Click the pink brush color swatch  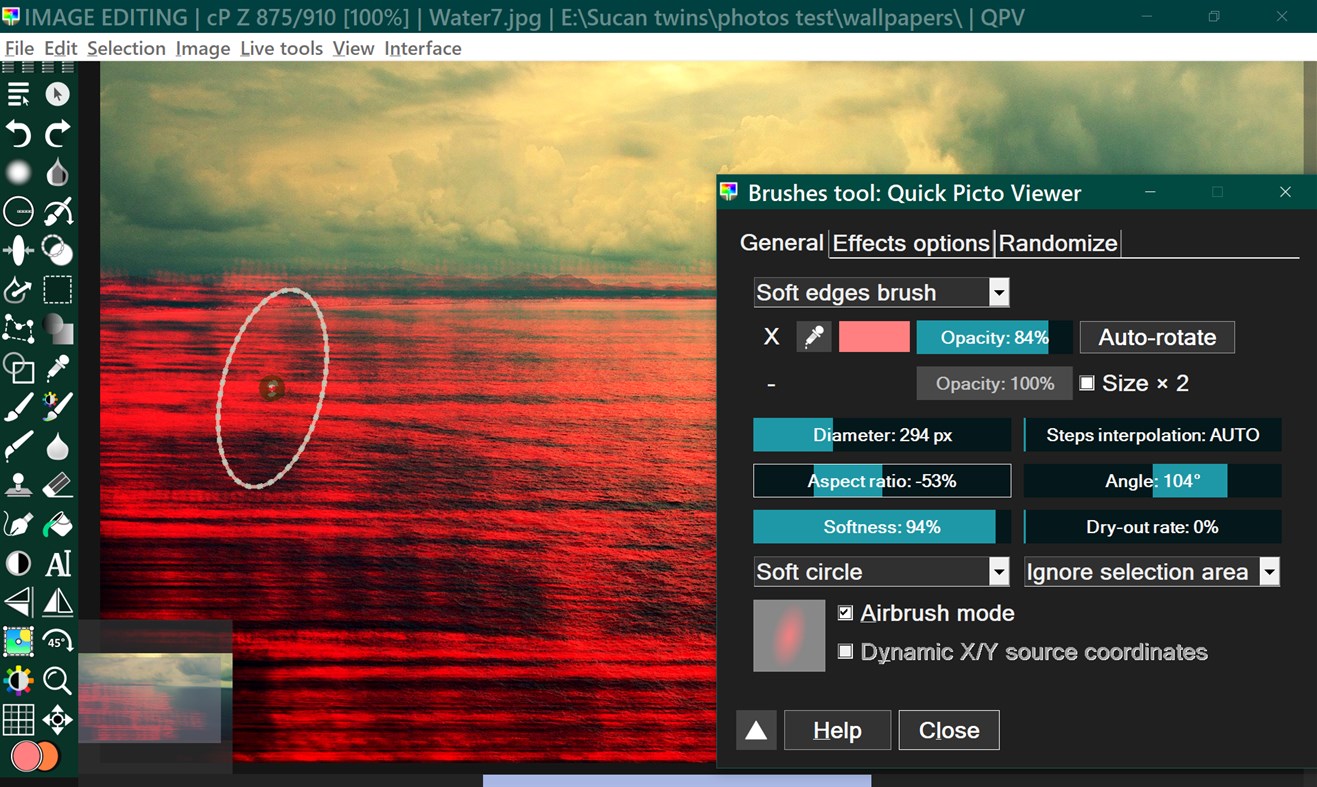pos(873,337)
